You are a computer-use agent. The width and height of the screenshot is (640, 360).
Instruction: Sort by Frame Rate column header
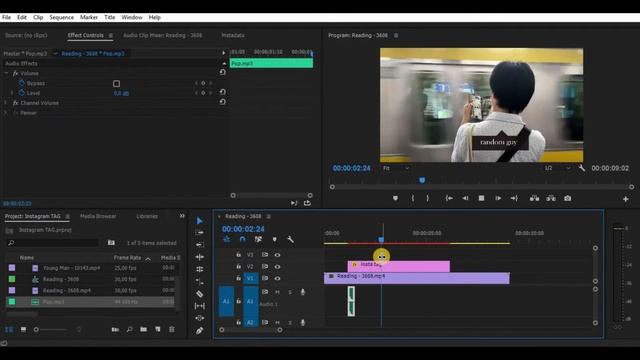pos(127,258)
